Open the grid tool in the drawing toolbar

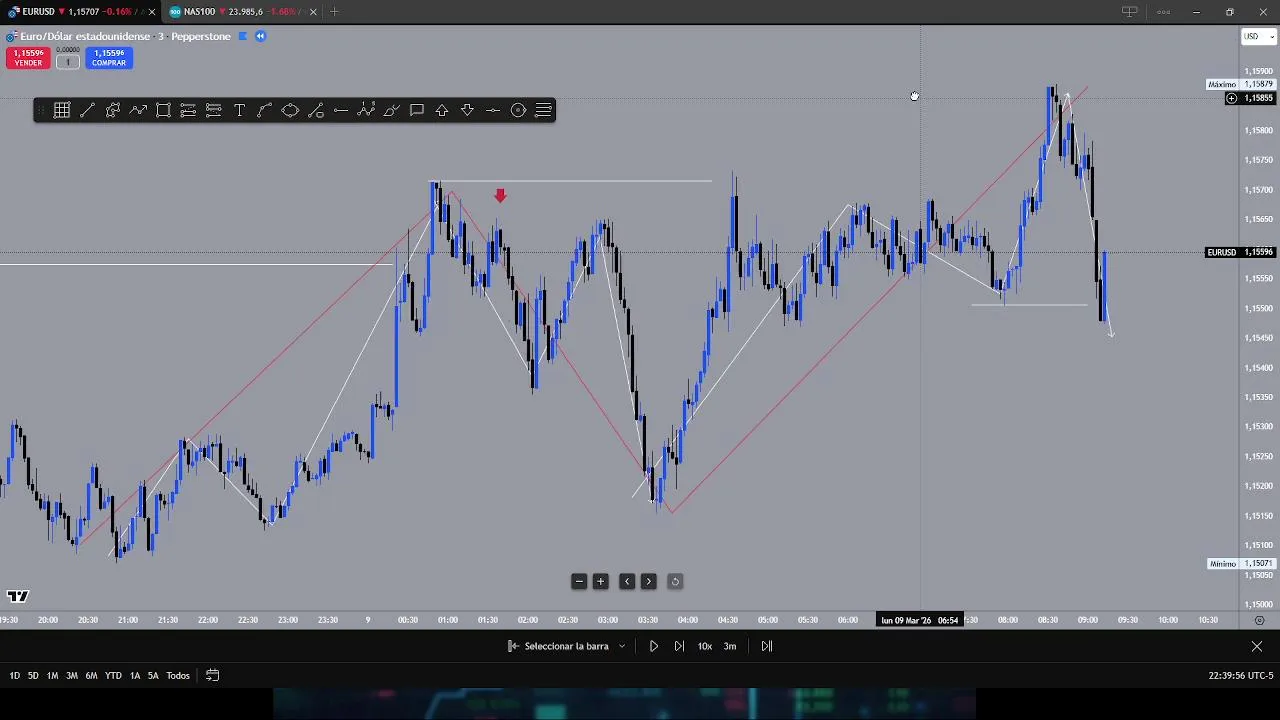click(x=62, y=110)
